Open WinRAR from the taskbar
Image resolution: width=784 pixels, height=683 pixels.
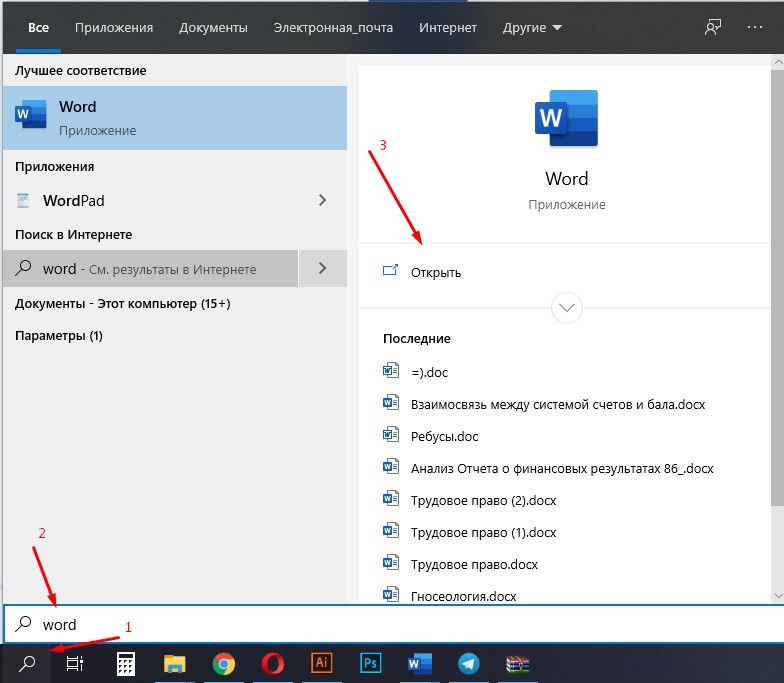point(517,663)
